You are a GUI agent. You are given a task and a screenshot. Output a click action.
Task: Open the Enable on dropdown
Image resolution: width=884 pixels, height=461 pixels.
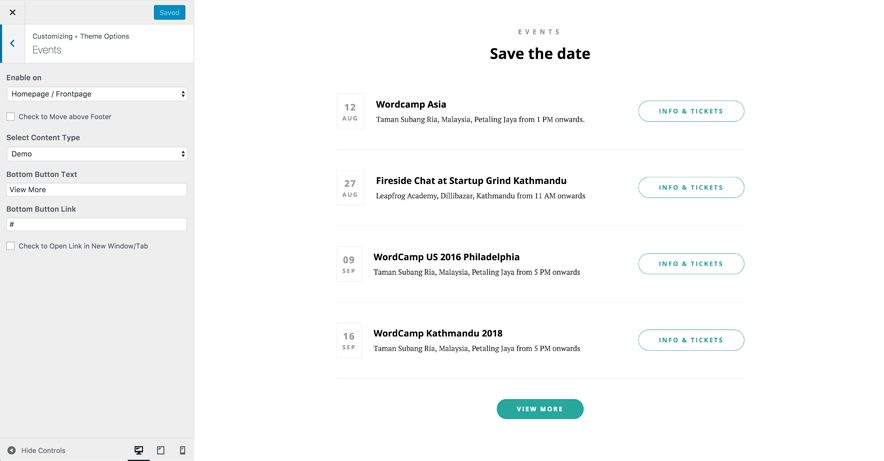click(x=97, y=94)
